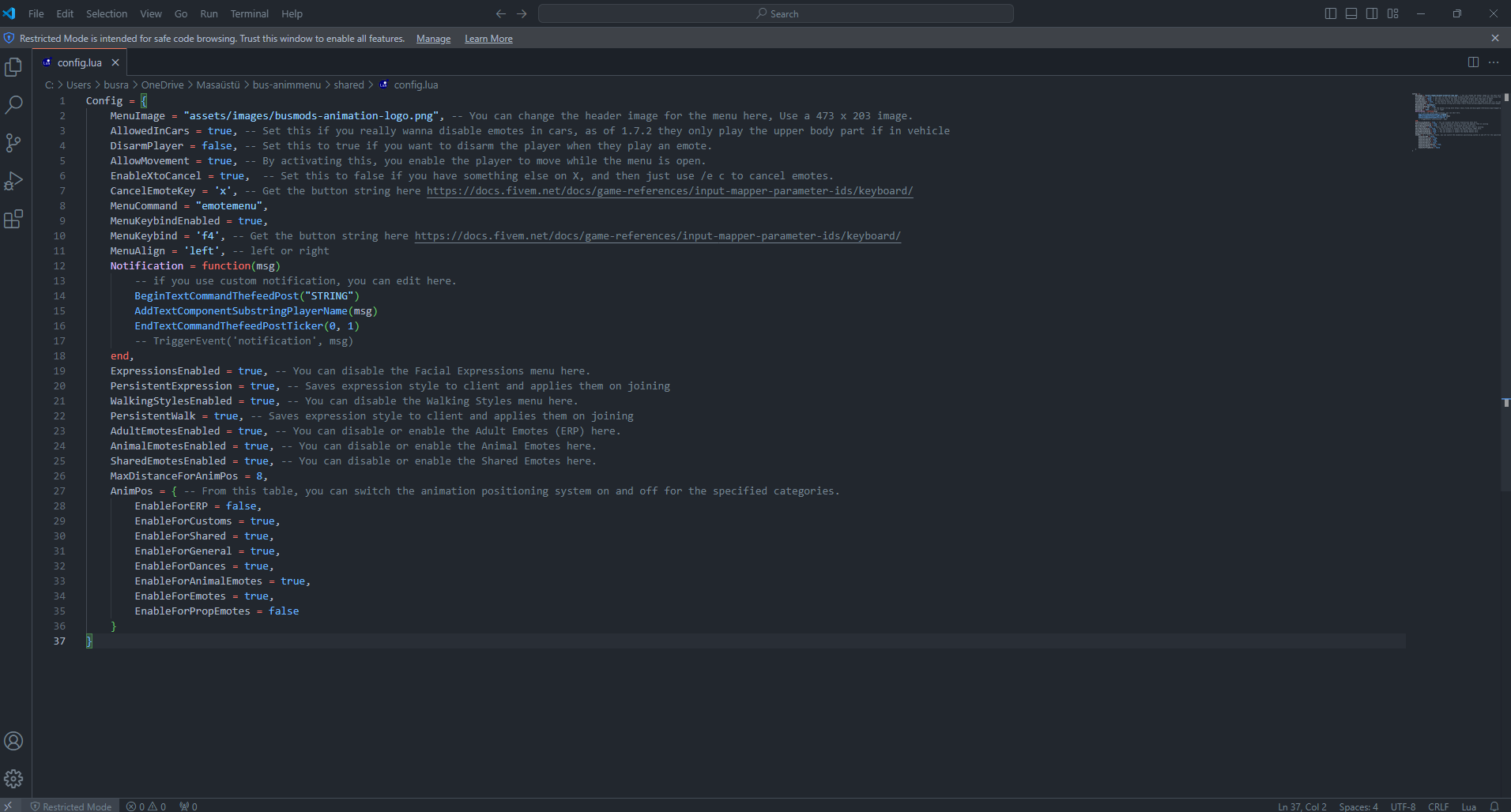Expand the Masaüstü breadcrumb segment
1511x812 pixels.
click(x=218, y=85)
